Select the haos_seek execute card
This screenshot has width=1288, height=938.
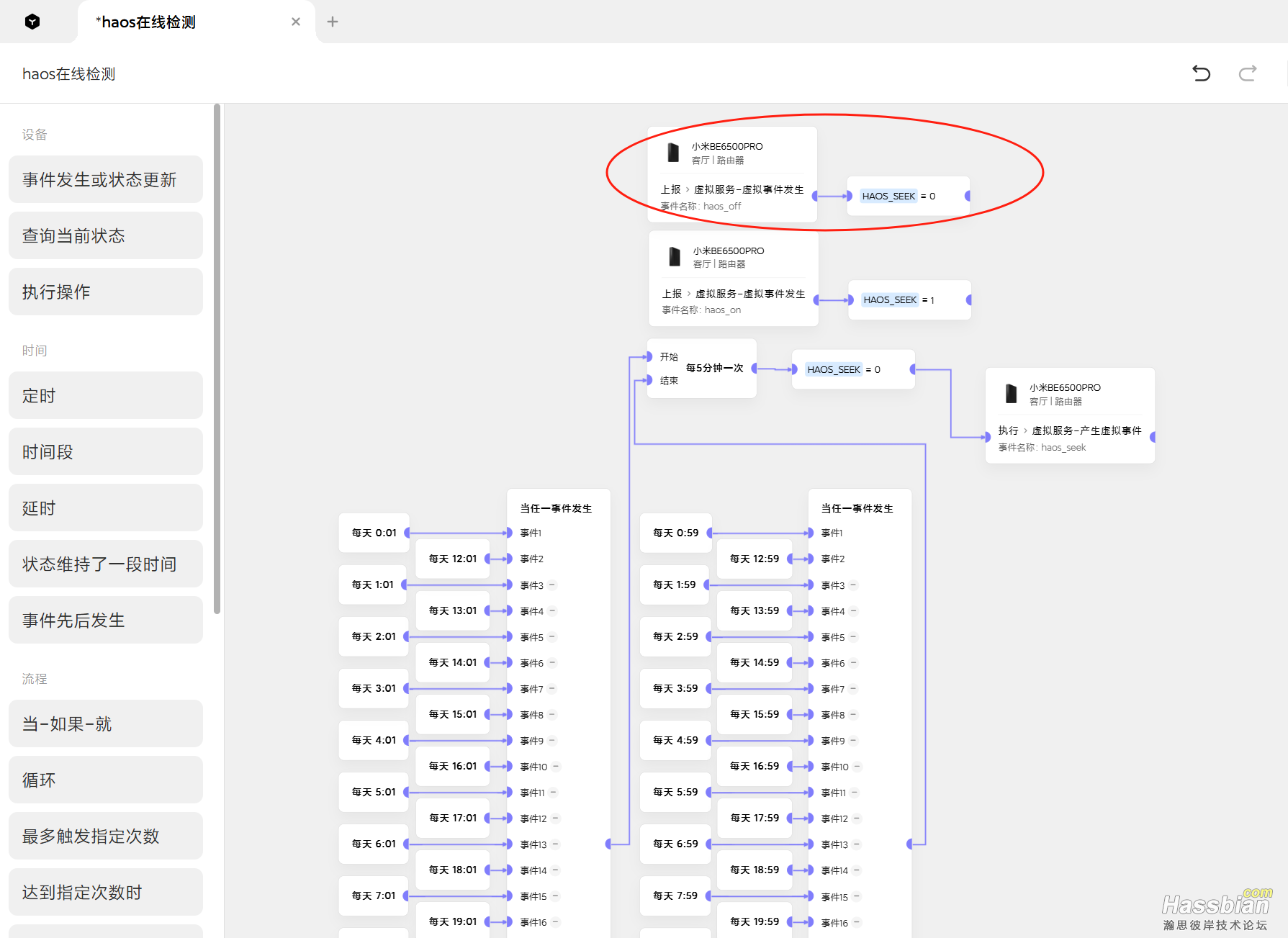[1070, 415]
